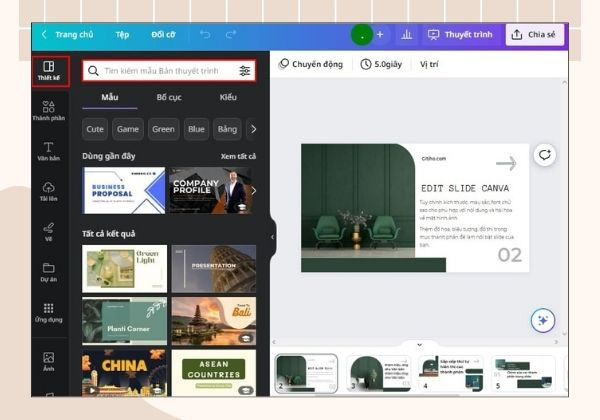Image resolution: width=600 pixels, height=420 pixels.
Task: Open the Thành phần elements panel
Action: pos(49,111)
